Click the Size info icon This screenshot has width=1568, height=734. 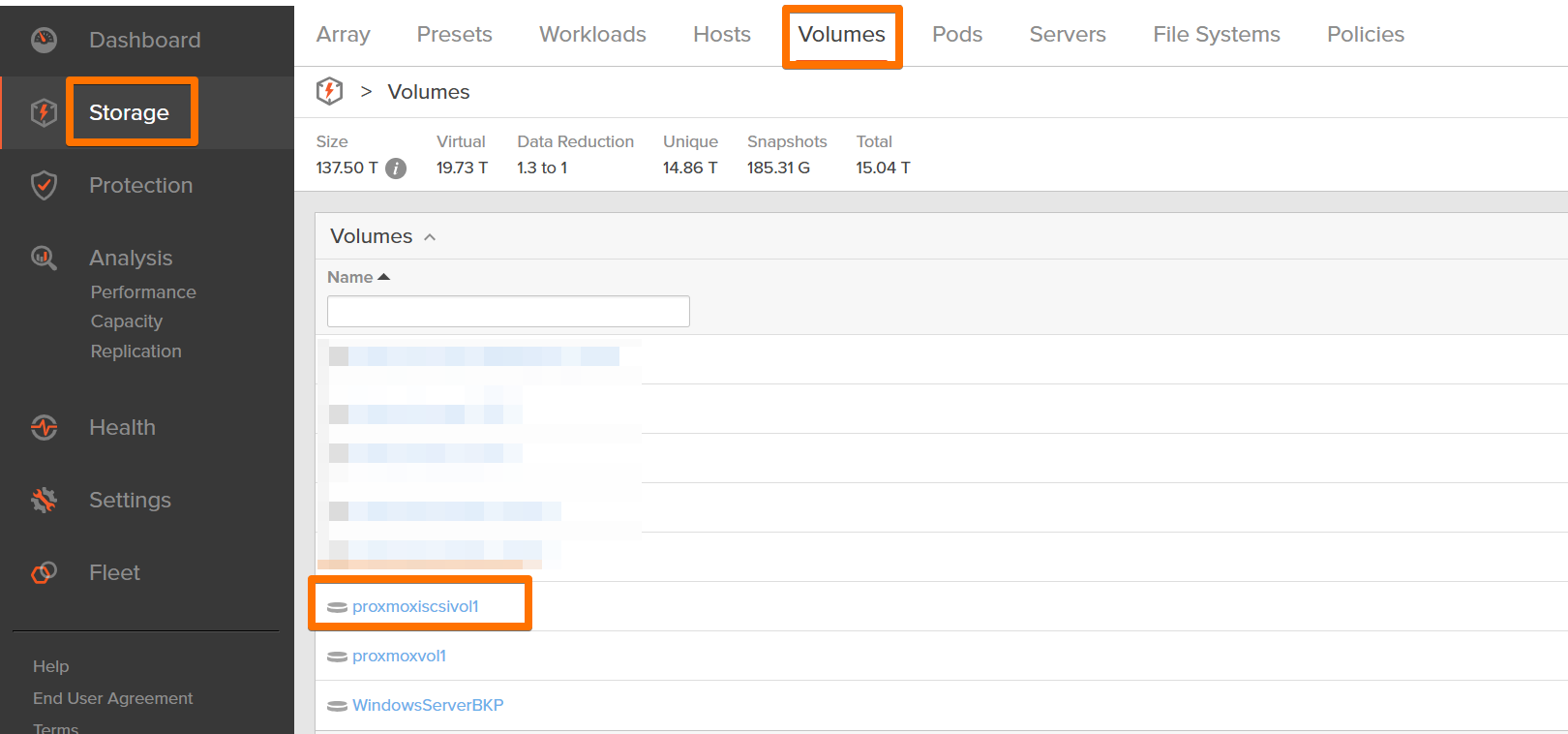396,168
